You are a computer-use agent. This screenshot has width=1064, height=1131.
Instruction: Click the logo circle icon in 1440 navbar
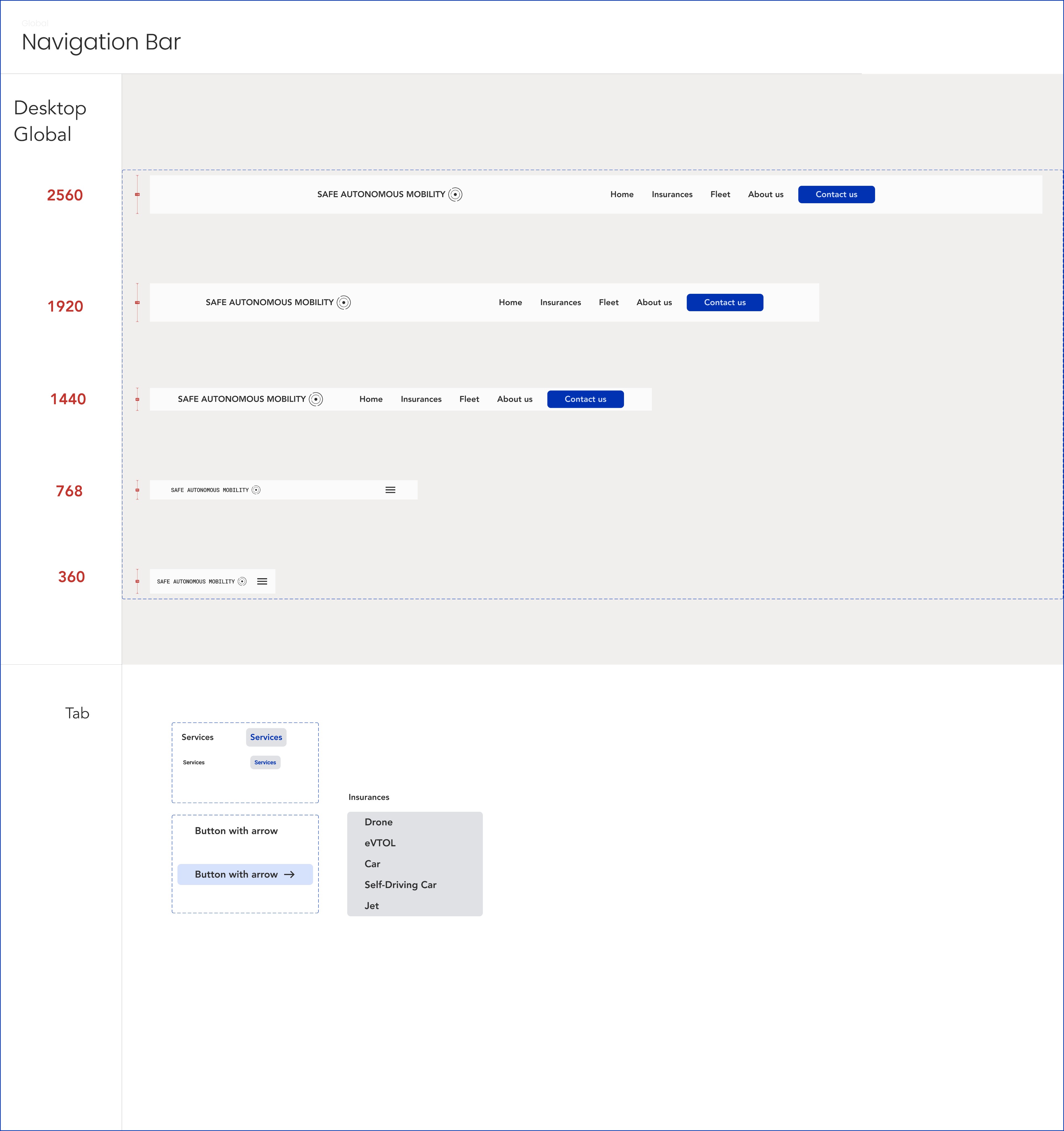(x=316, y=399)
